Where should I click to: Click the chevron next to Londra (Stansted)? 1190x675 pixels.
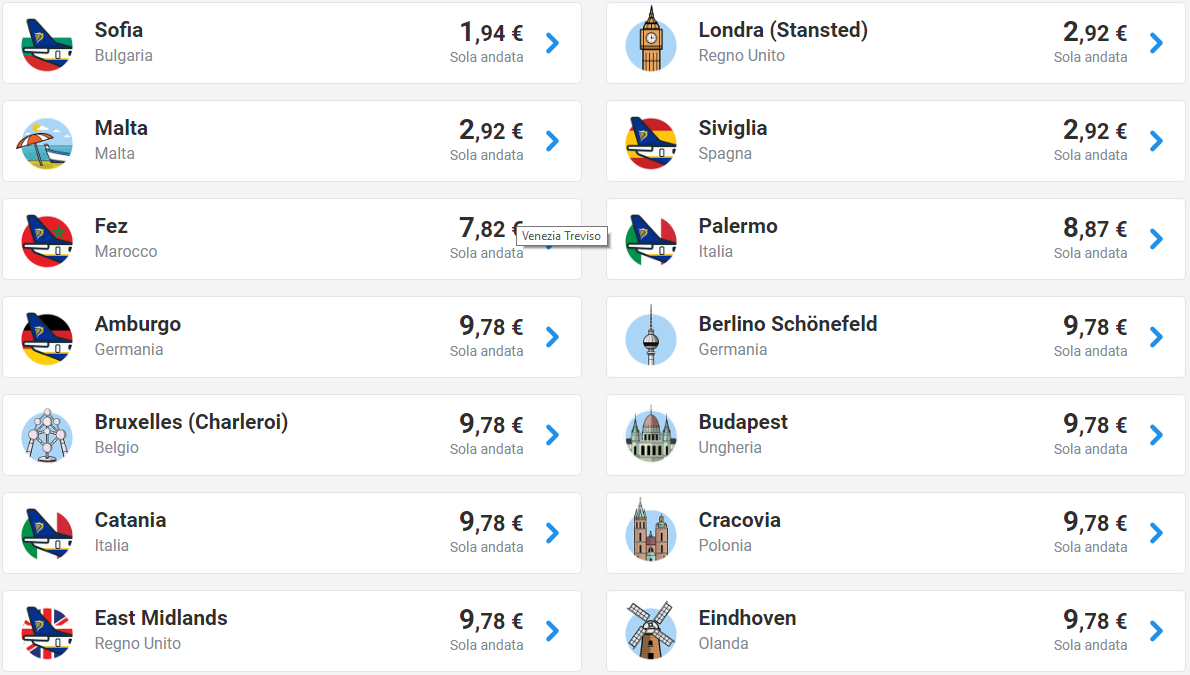(1156, 43)
